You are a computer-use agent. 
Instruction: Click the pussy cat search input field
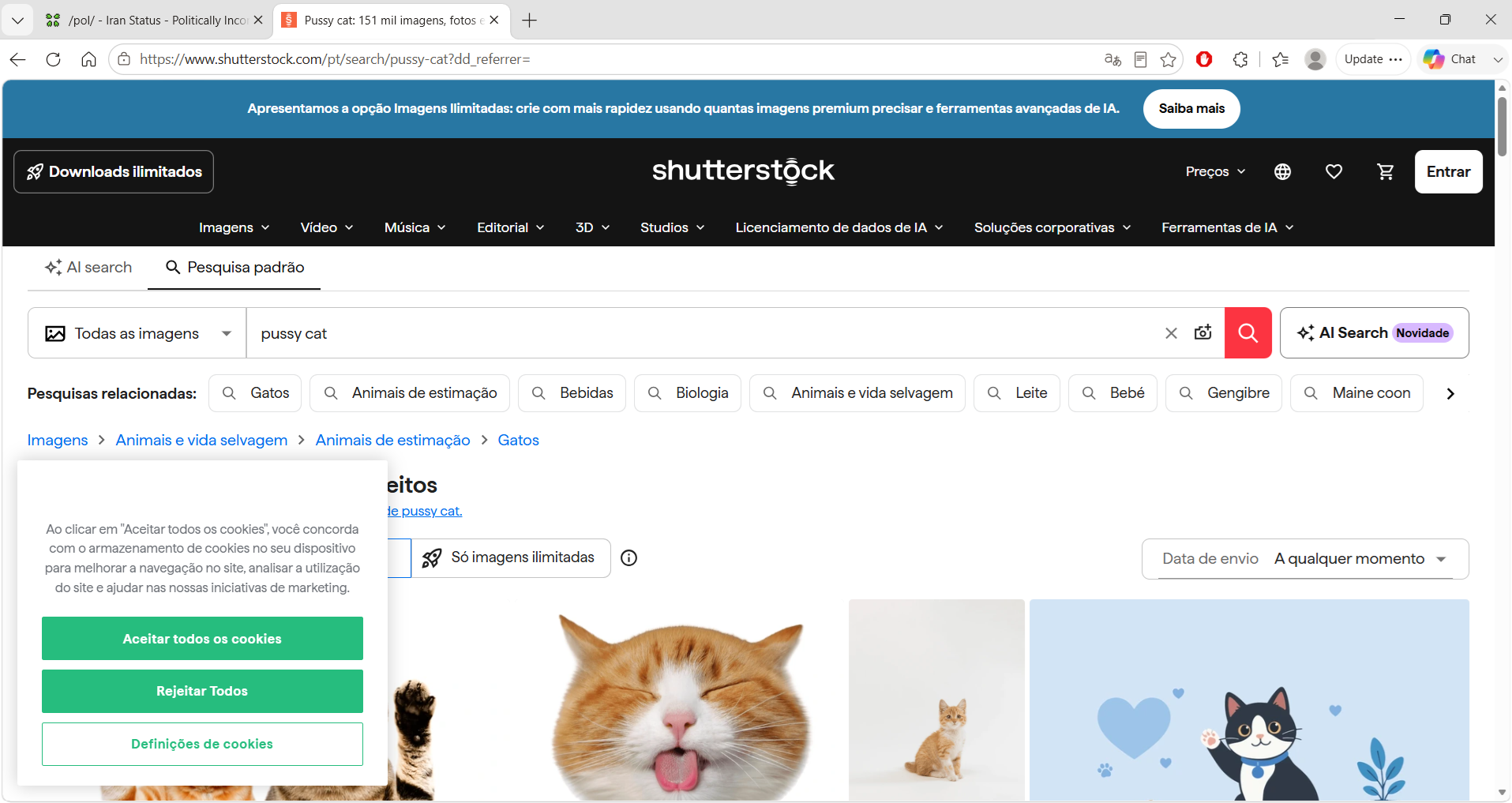click(x=703, y=333)
